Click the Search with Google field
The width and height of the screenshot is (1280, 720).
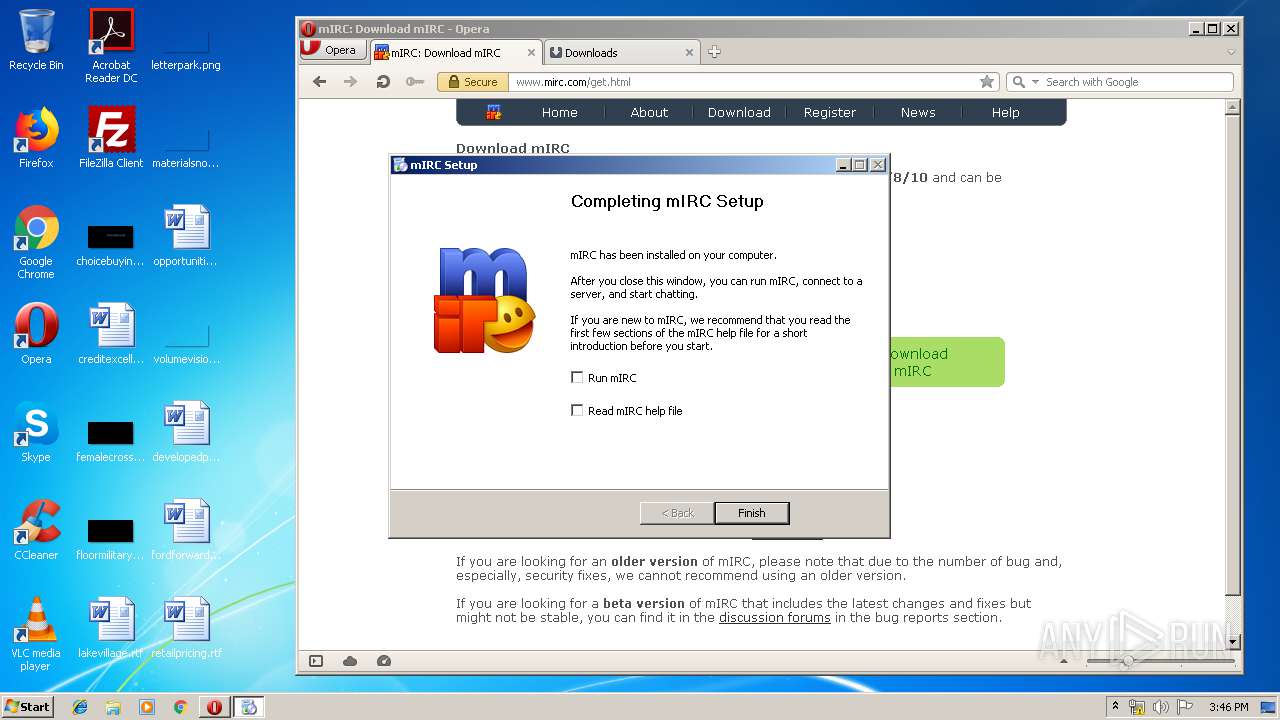[1136, 82]
